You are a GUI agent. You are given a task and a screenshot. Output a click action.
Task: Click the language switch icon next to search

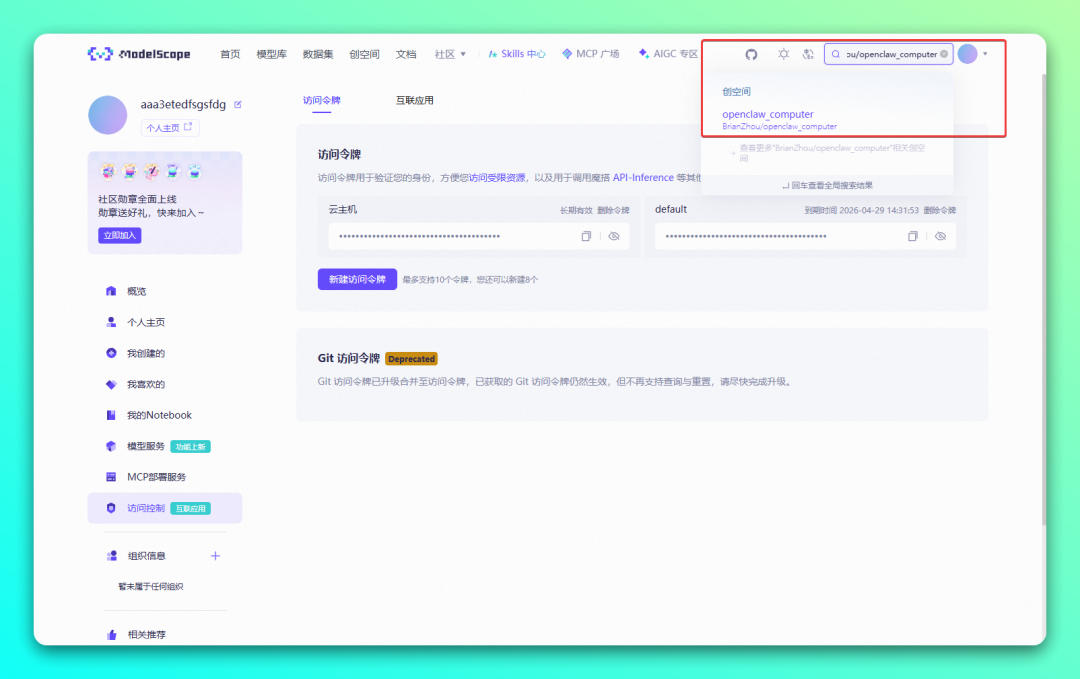809,54
